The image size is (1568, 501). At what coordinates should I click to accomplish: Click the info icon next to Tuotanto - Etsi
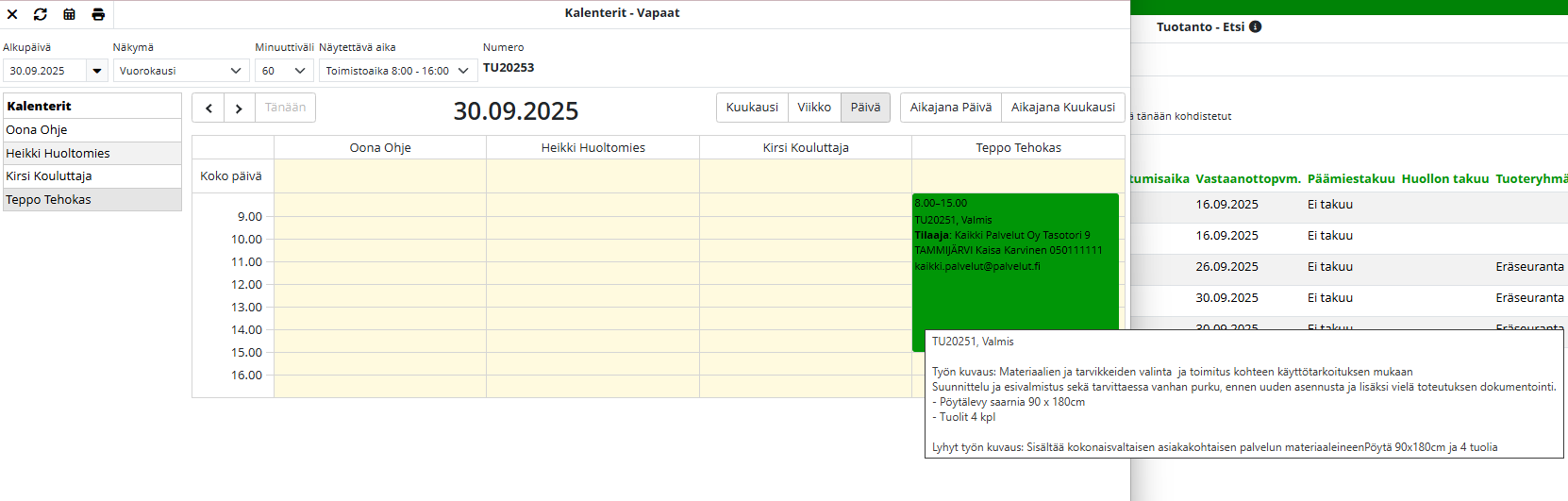click(1255, 27)
